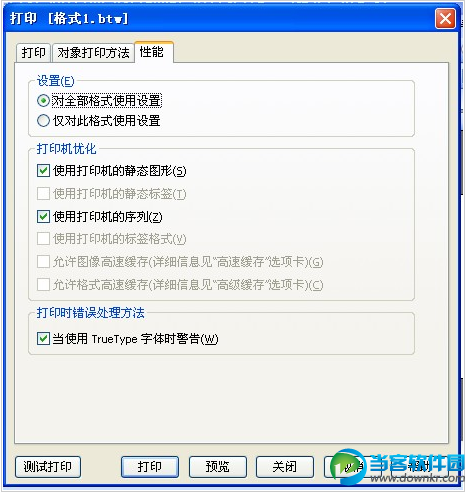The height and width of the screenshot is (492, 466).
Task: Enable 允许图像高速缓存 checkbox (G)
Action: coord(43,262)
